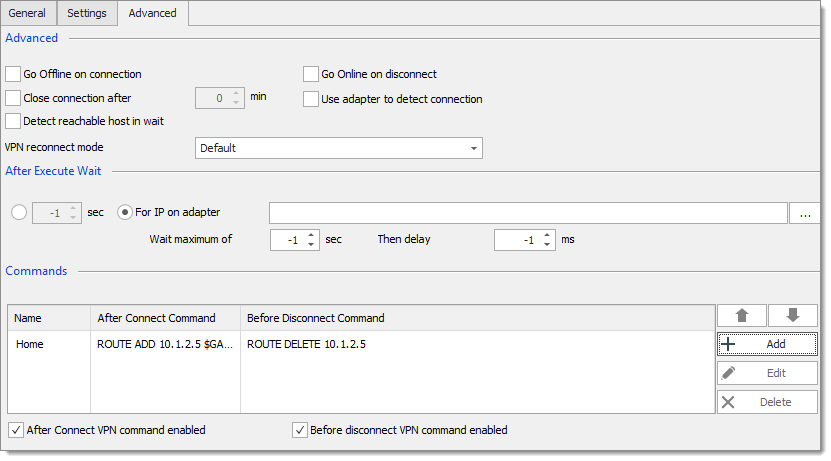Image resolution: width=831 pixels, height=461 pixels.
Task: Open the adapter browse ellipsis button
Action: pyautogui.click(x=805, y=213)
